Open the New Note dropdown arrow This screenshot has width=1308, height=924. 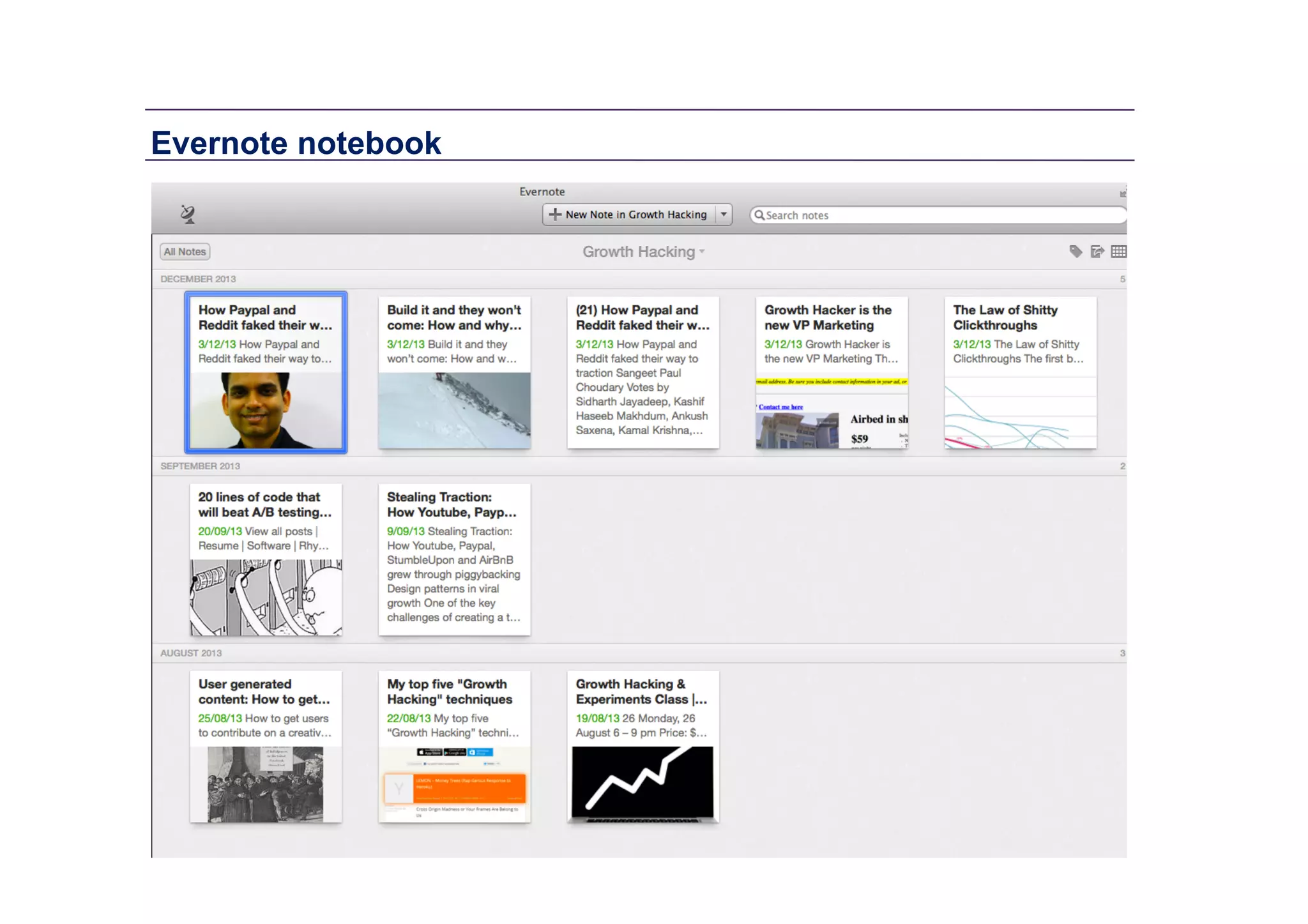[x=724, y=215]
